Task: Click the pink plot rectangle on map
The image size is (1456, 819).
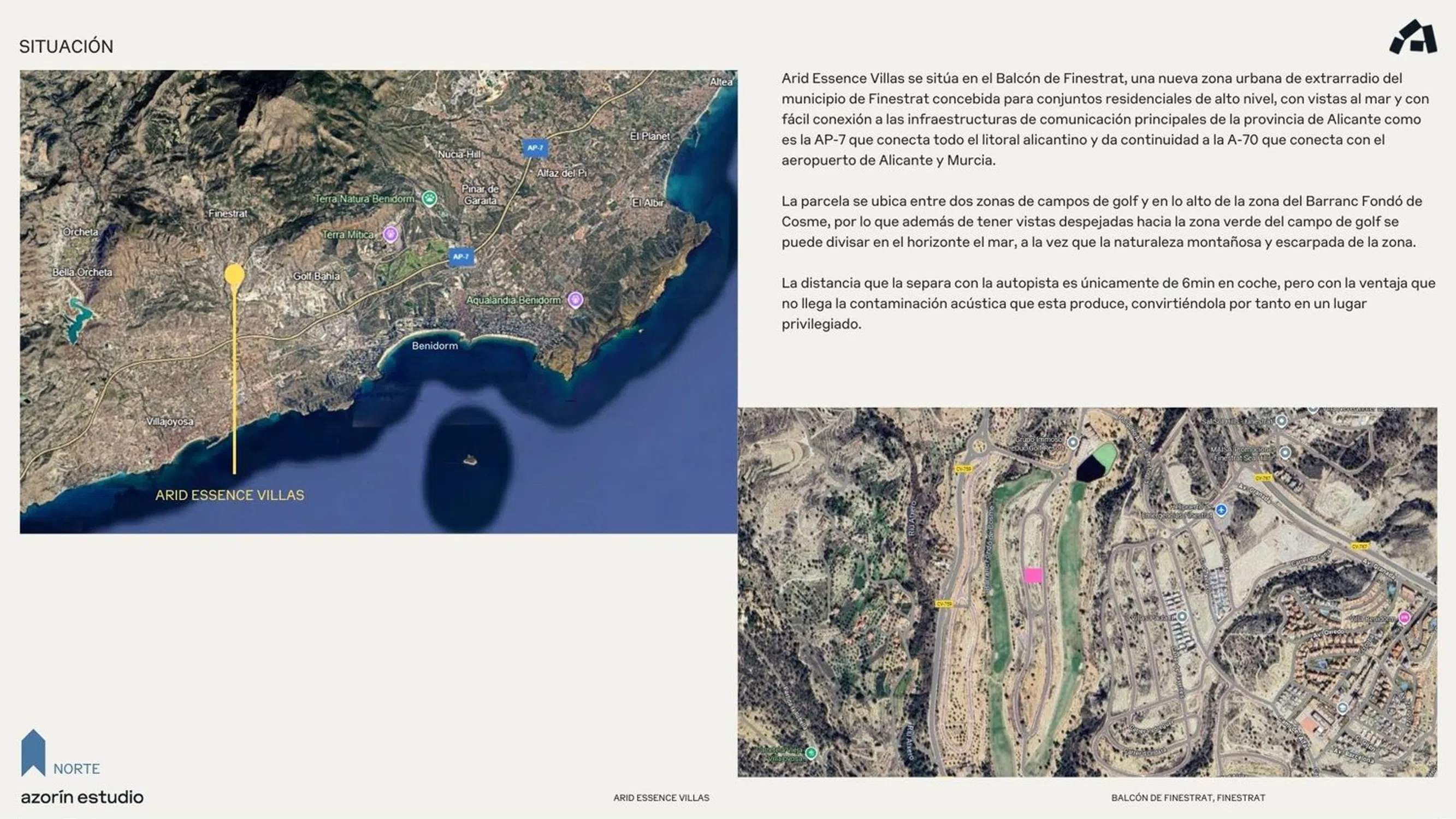Action: 1033,575
